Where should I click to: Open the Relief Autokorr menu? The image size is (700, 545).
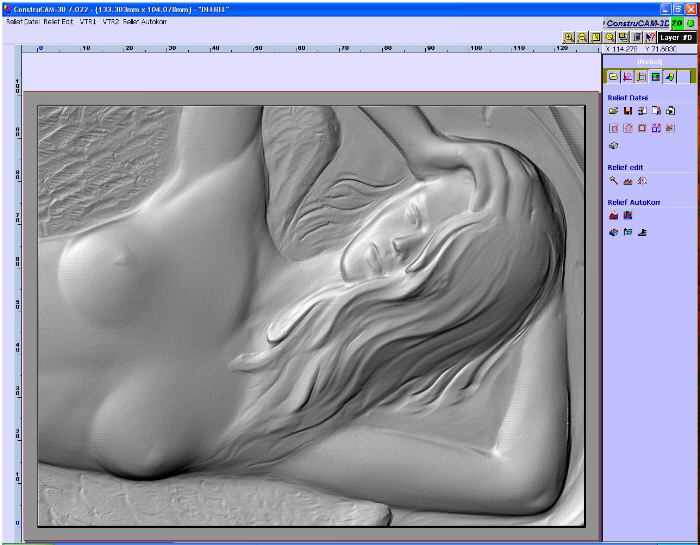pos(145,21)
